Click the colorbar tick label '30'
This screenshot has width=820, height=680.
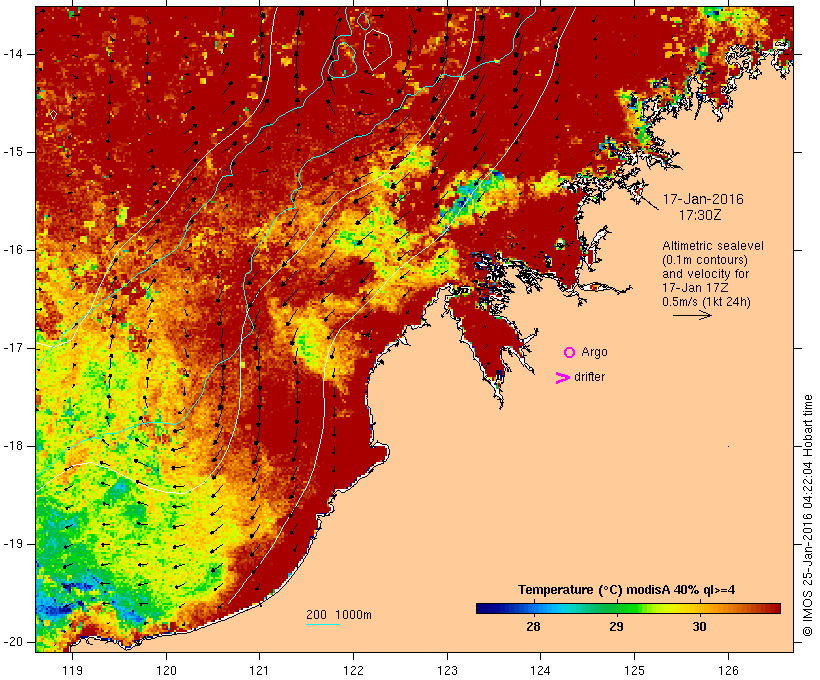(x=699, y=627)
